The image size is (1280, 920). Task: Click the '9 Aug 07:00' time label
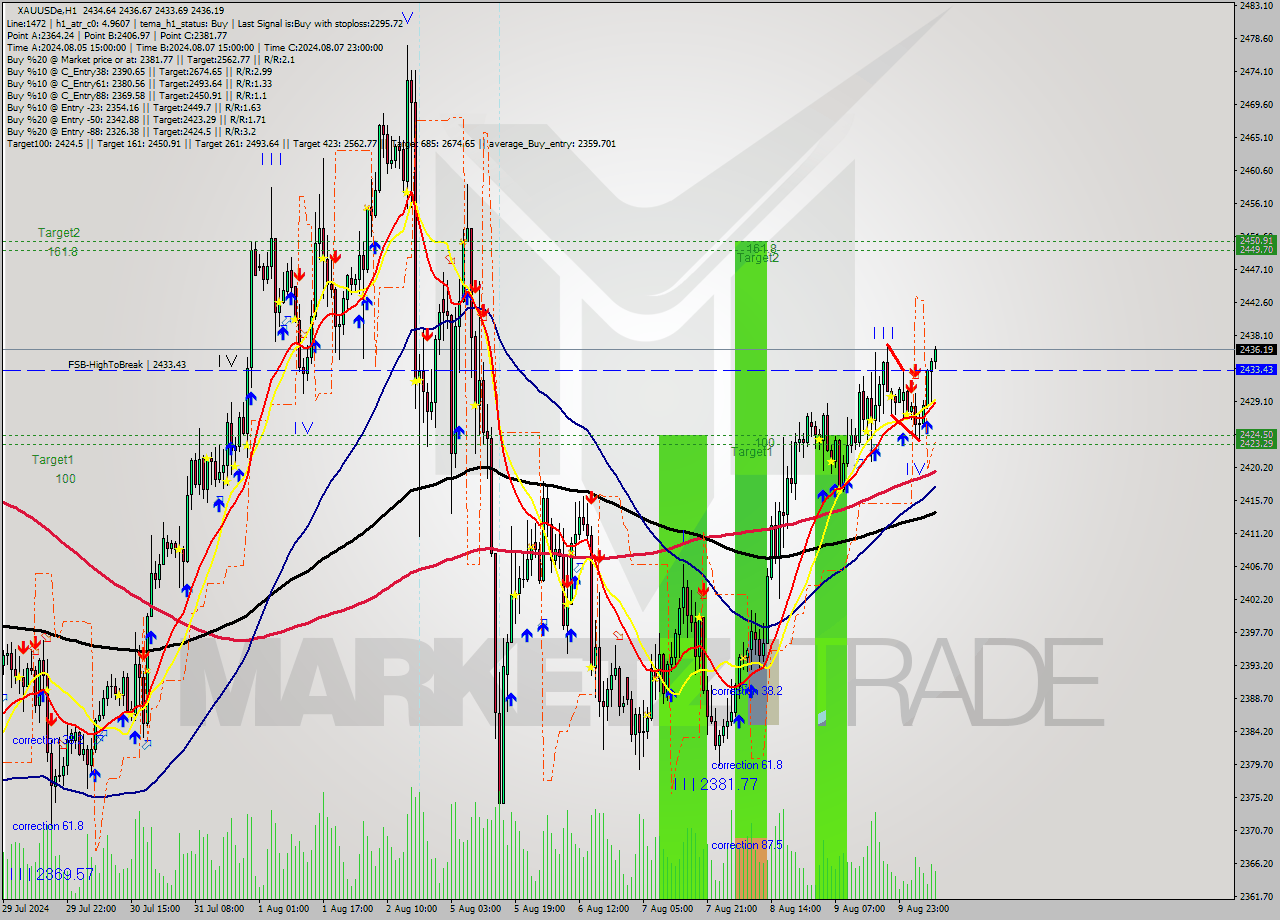click(x=859, y=909)
